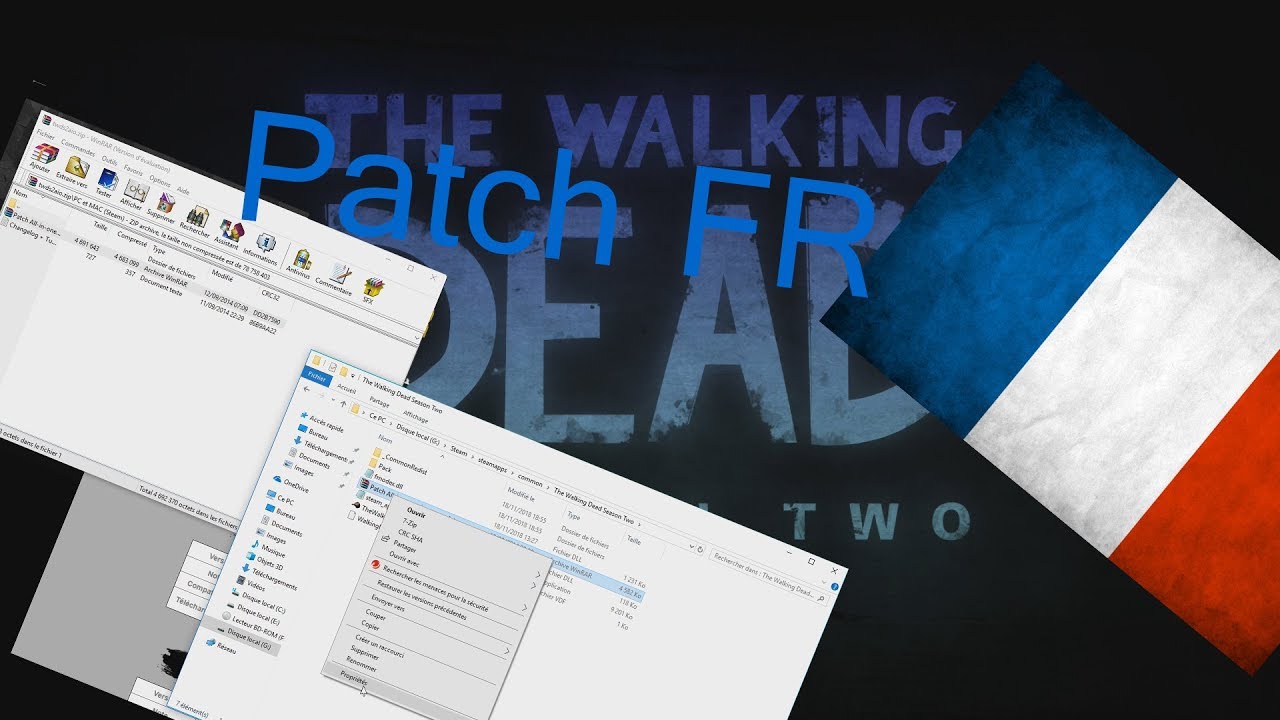The image size is (1280, 720).
Task: Click the Explorer help question-mark icon
Action: 834,586
